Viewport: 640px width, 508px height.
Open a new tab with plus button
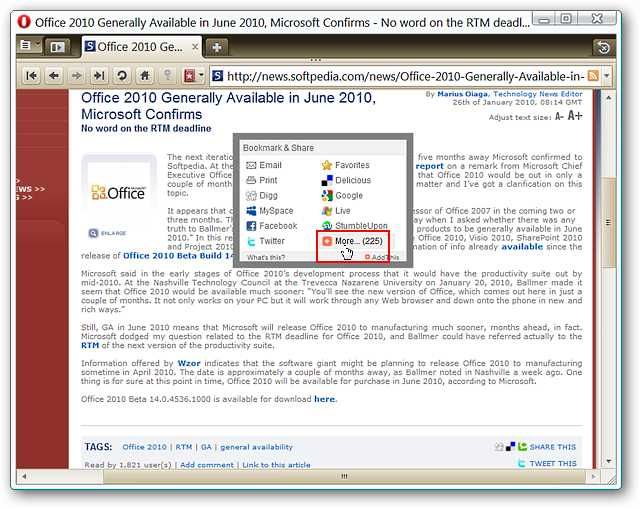click(x=217, y=47)
